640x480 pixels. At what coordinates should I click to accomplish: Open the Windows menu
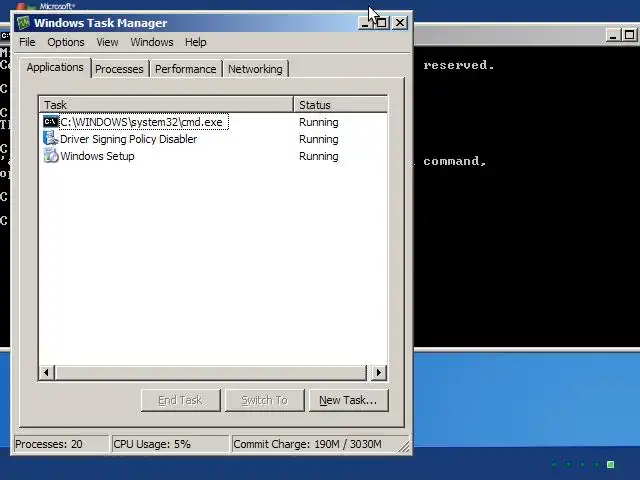tap(152, 42)
